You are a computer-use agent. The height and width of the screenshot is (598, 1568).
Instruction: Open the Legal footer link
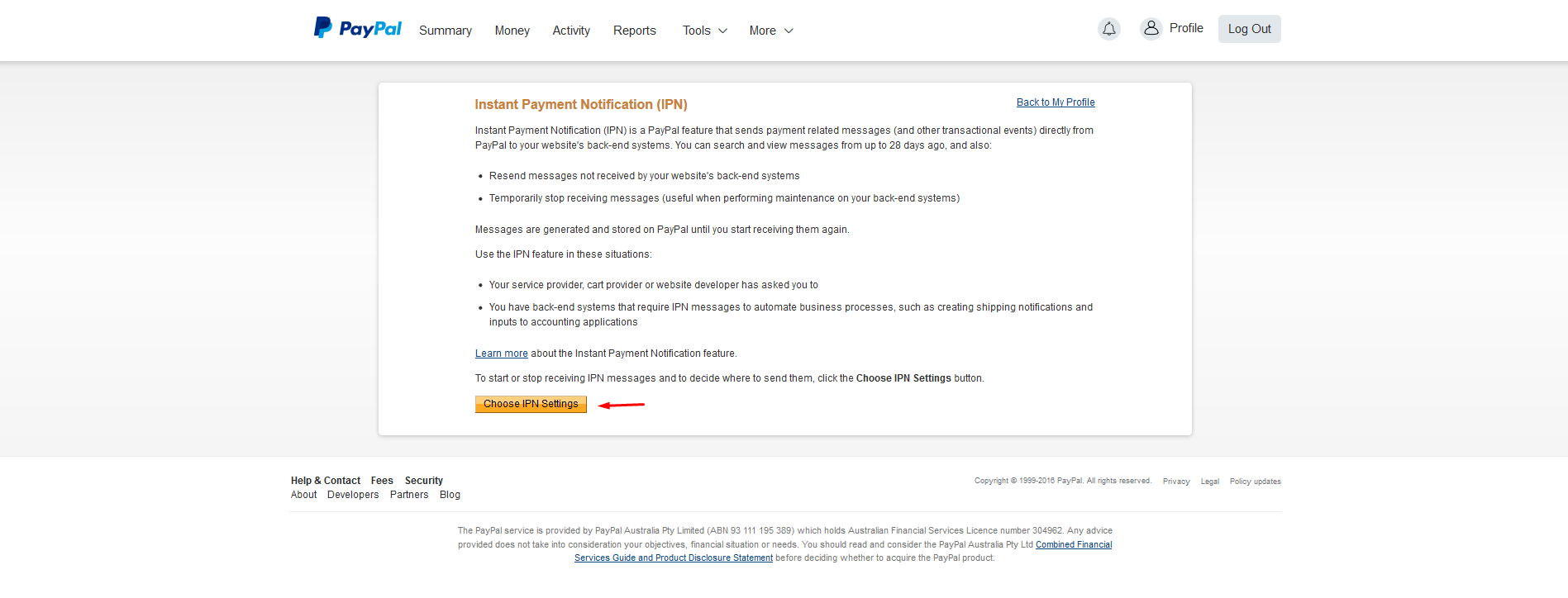click(1210, 482)
